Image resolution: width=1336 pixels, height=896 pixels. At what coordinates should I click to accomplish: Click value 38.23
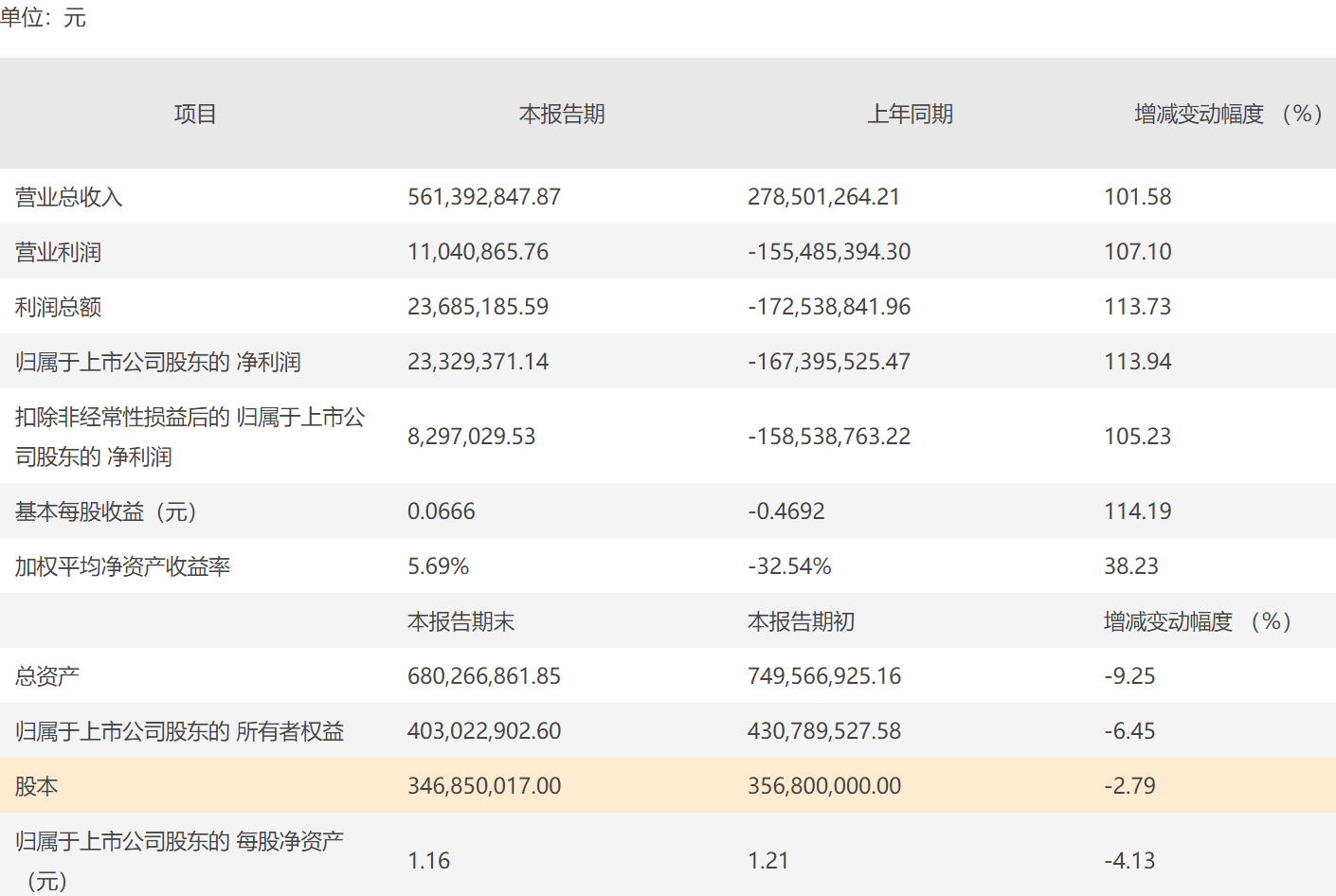(x=1131, y=566)
